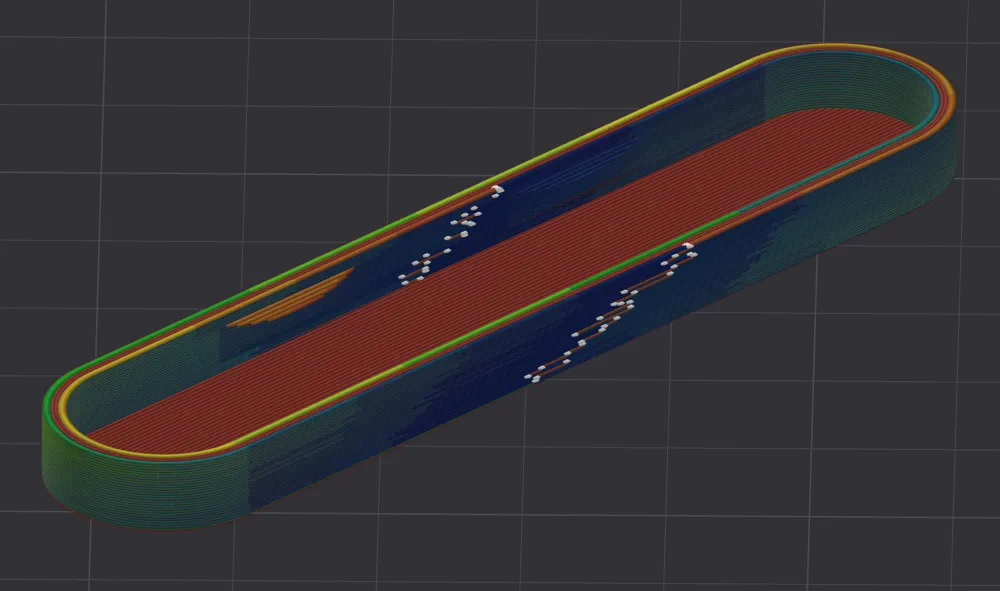Click the white marker cluster on the near wall
This screenshot has width=1000, height=591.
coord(610,315)
